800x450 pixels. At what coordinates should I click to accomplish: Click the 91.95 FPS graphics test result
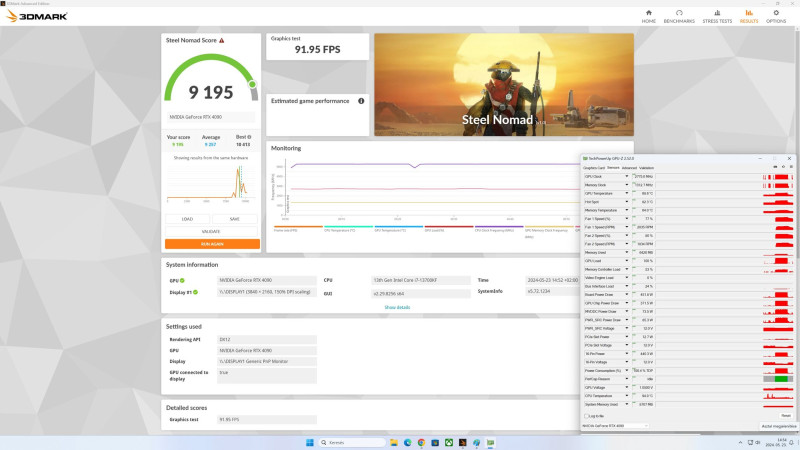pyautogui.click(x=317, y=49)
